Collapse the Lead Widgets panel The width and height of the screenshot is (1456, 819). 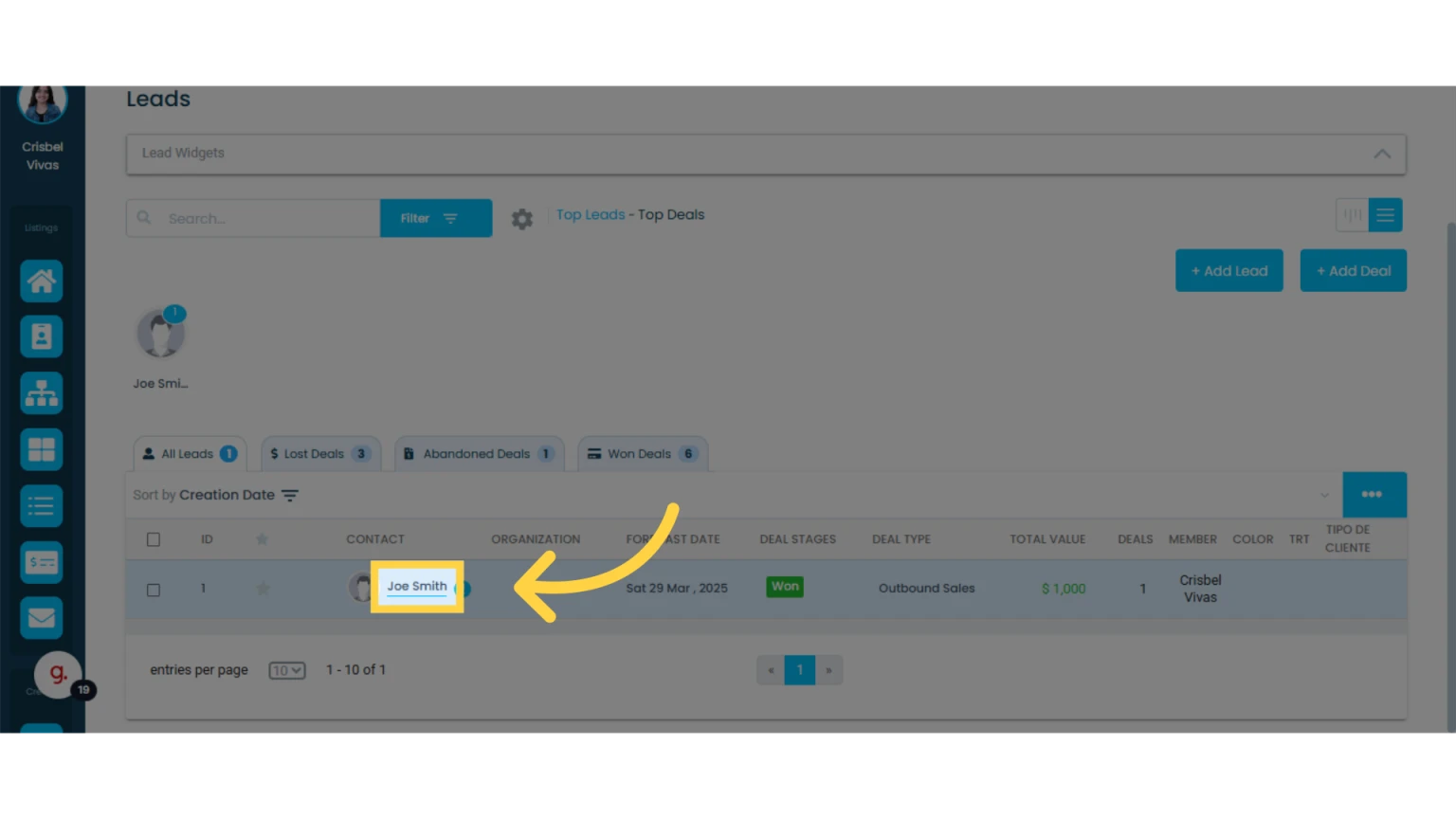[1382, 154]
